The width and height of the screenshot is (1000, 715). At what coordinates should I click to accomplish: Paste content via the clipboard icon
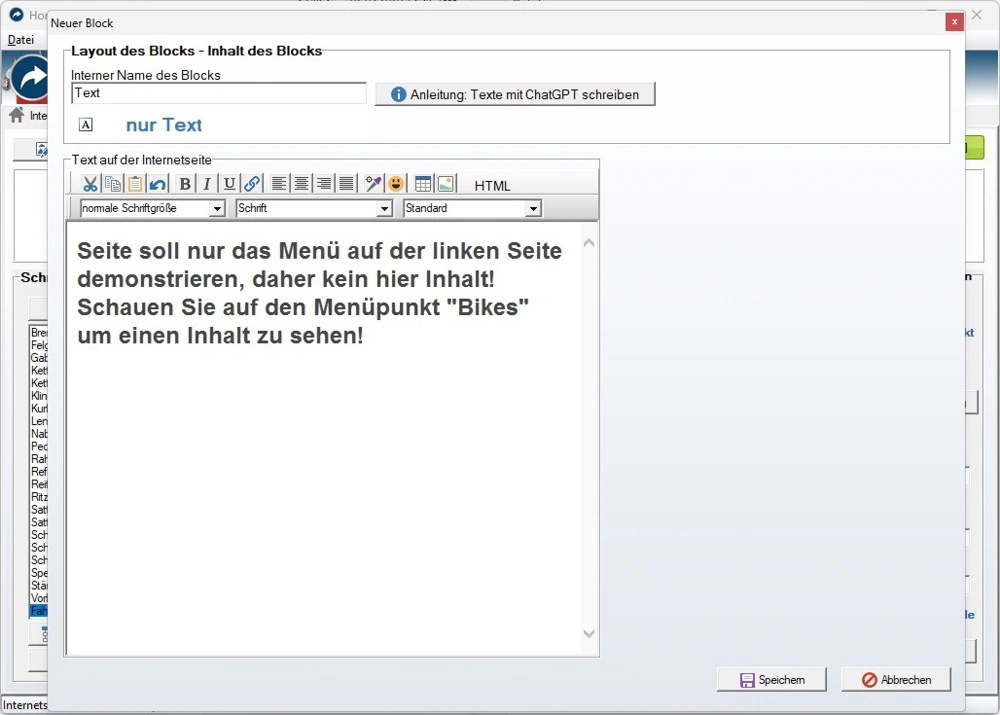[137, 183]
